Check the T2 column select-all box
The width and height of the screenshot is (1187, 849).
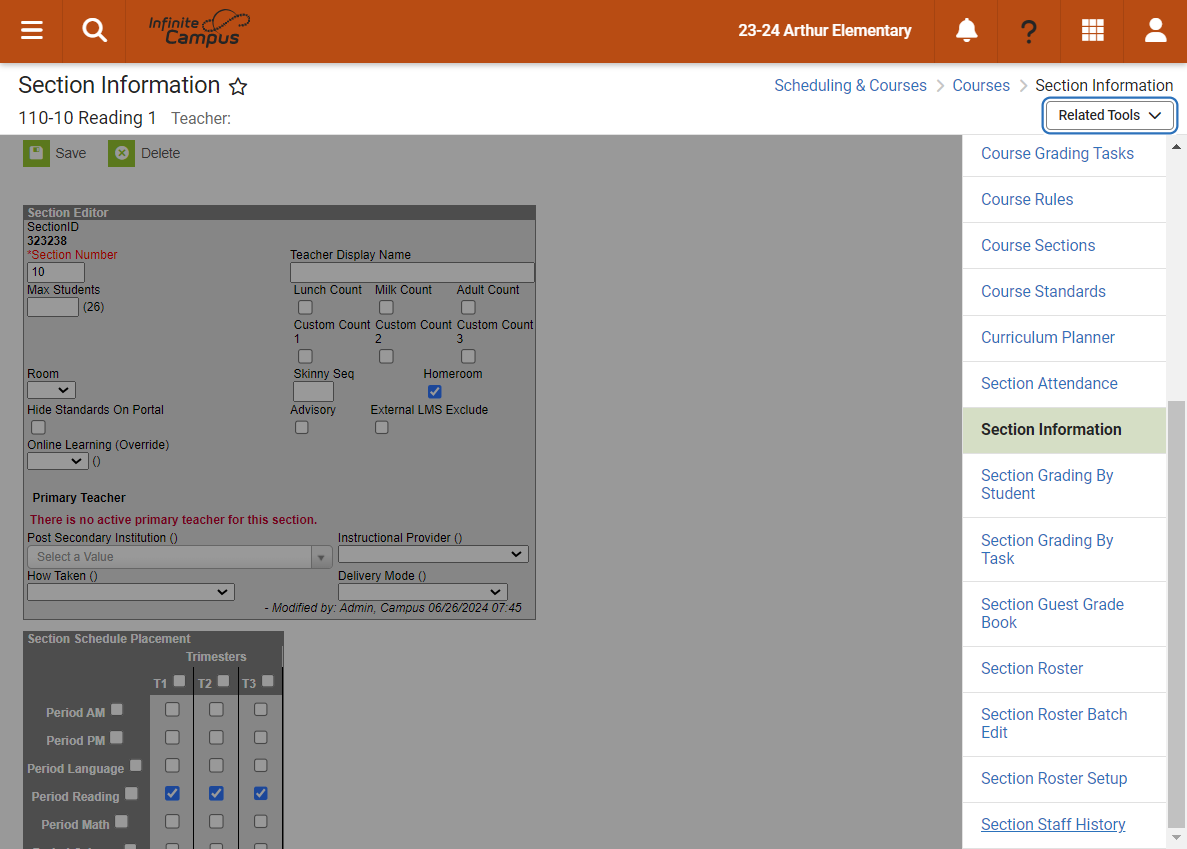click(223, 681)
